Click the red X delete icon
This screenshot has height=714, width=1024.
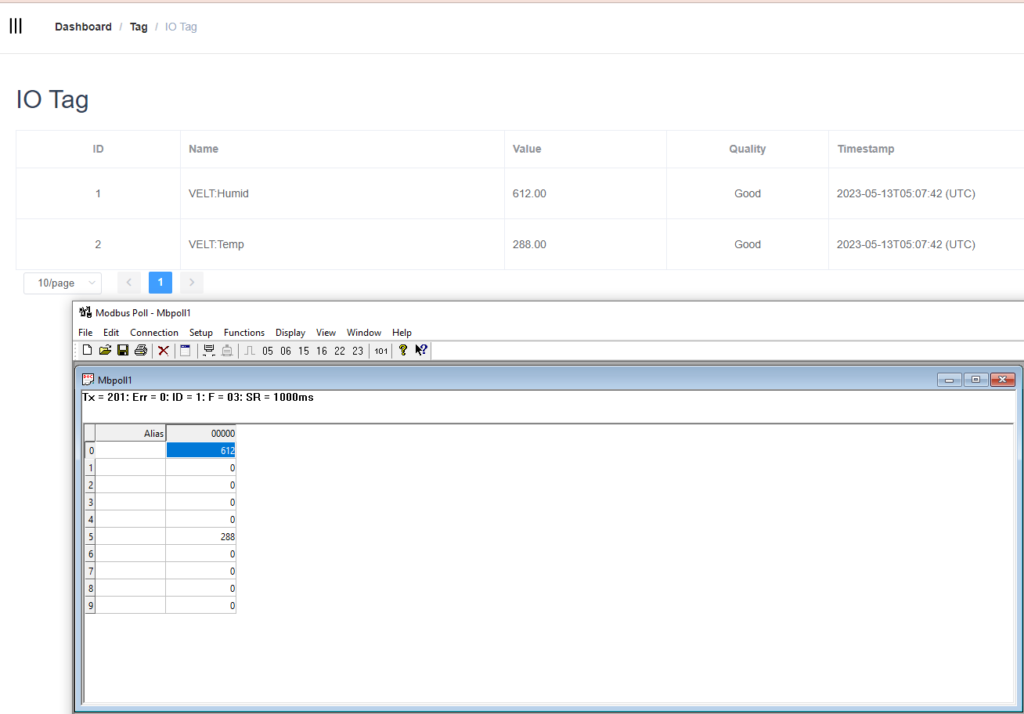tap(163, 351)
